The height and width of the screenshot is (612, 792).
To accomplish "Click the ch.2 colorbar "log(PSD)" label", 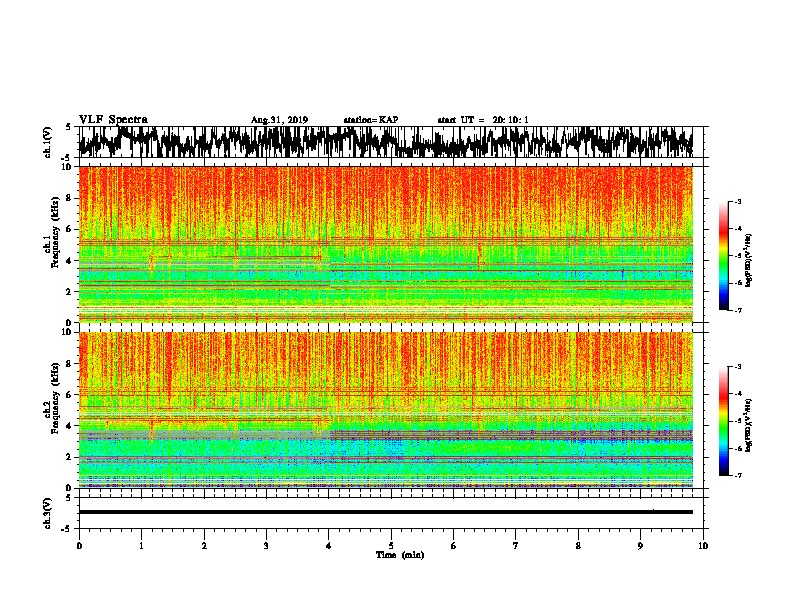I will pyautogui.click(x=749, y=425).
